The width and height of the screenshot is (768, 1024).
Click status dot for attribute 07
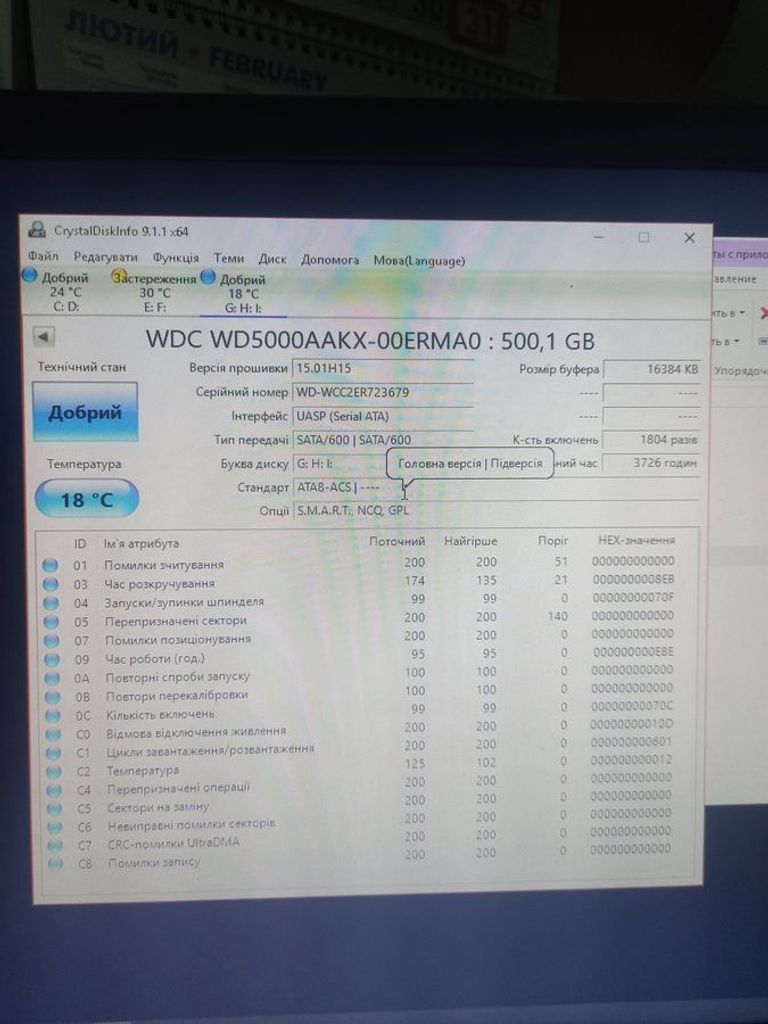51,641
